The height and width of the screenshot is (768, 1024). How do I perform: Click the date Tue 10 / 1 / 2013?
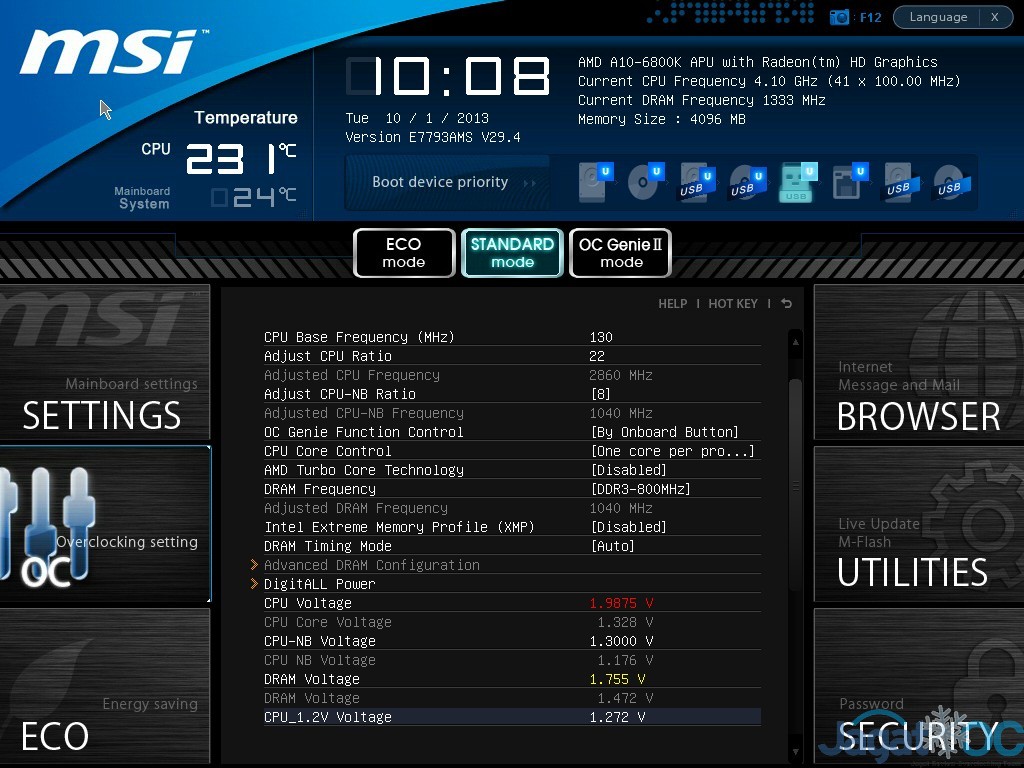pyautogui.click(x=417, y=118)
